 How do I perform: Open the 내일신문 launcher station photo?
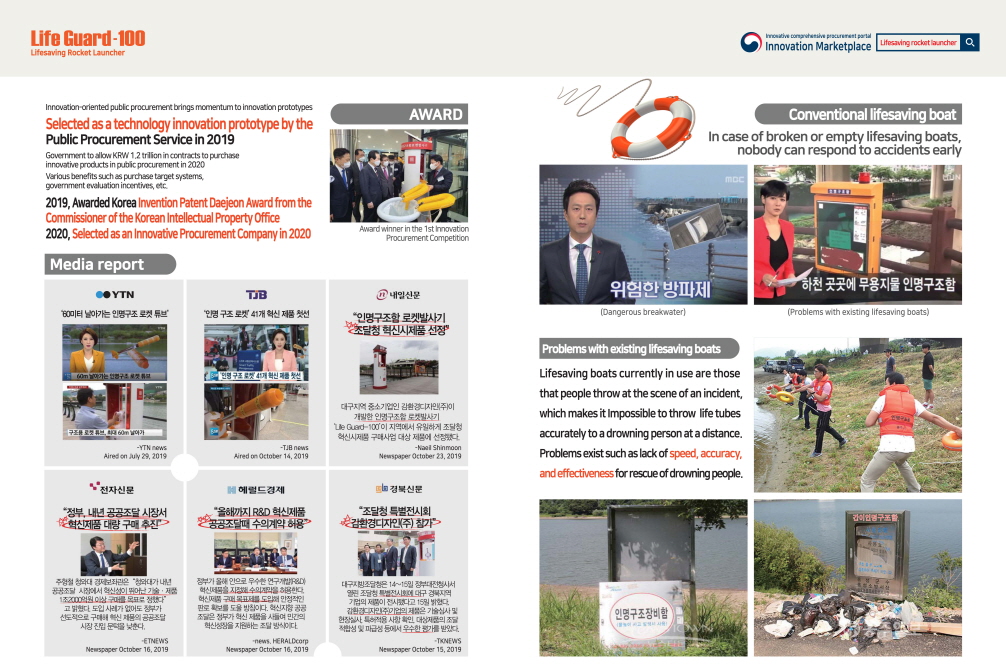tap(398, 368)
